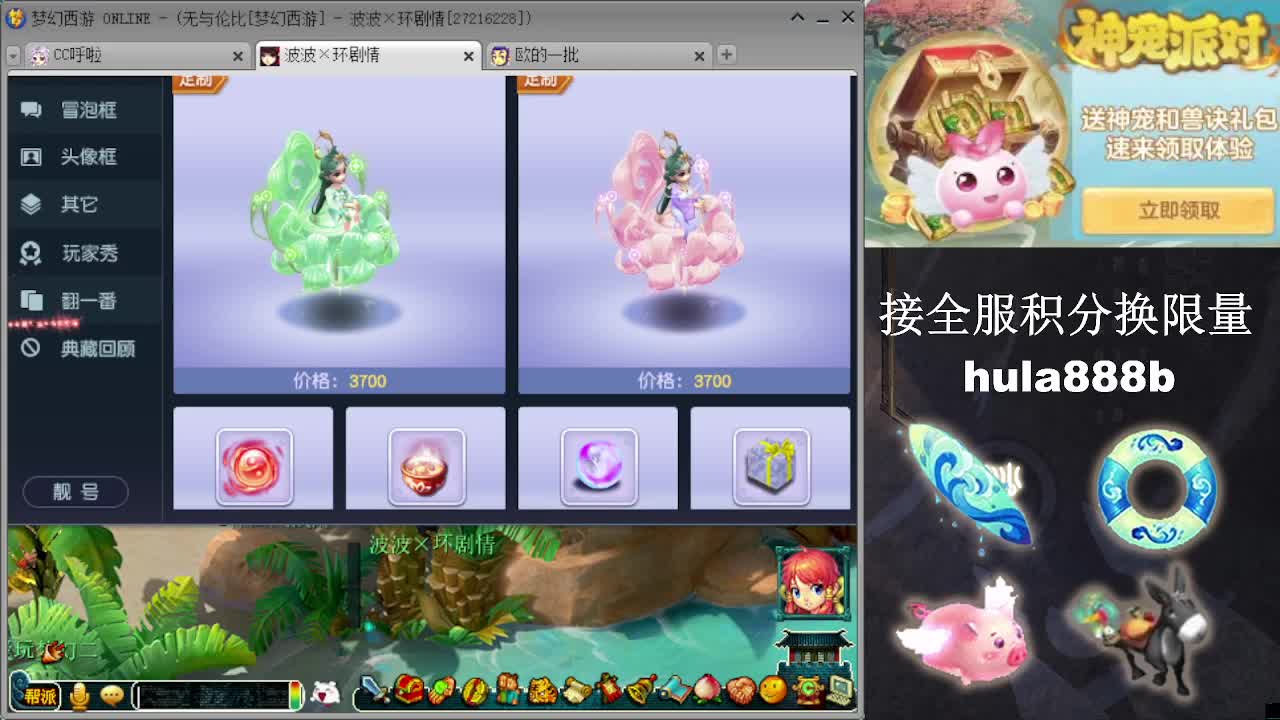Click the red-haired character portrait
This screenshot has width=1280, height=720.
[x=812, y=581]
